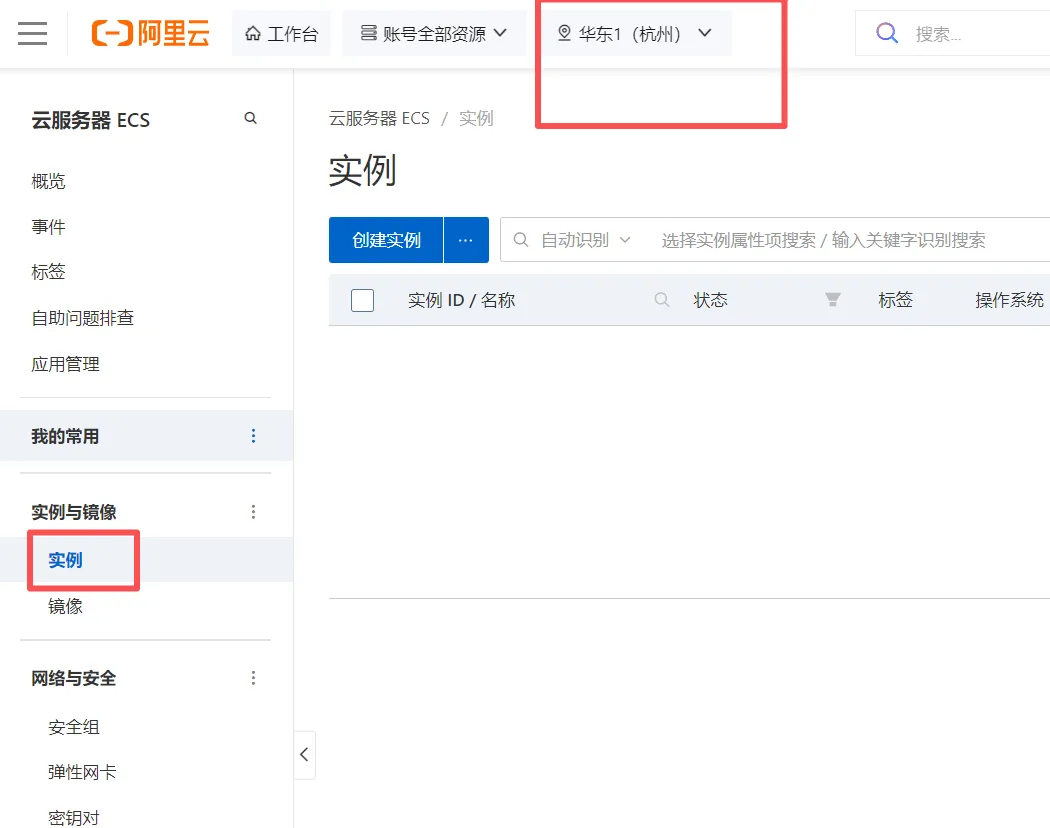The width and height of the screenshot is (1050, 828).
Task: Open 应用管理 in the sidebar
Action: coord(65,364)
